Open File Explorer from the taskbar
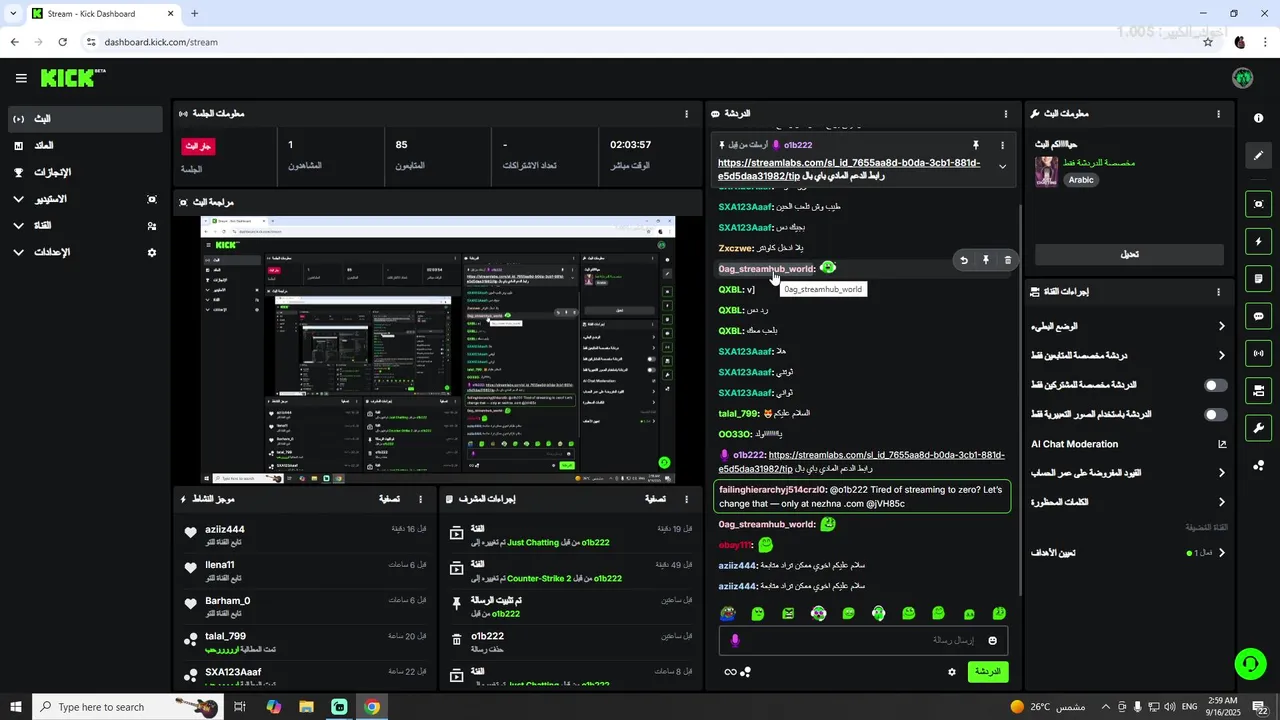 (306, 707)
